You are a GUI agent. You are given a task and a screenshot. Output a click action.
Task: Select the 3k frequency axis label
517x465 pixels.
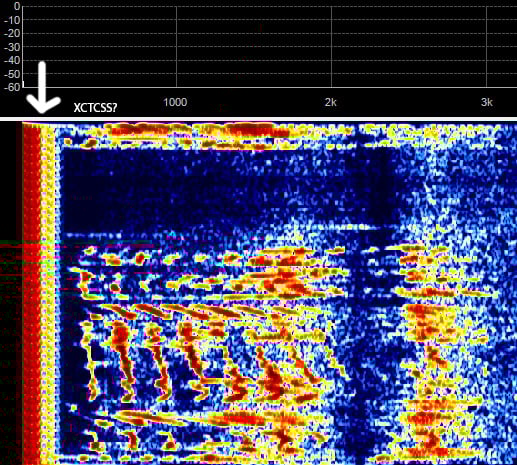click(x=486, y=102)
